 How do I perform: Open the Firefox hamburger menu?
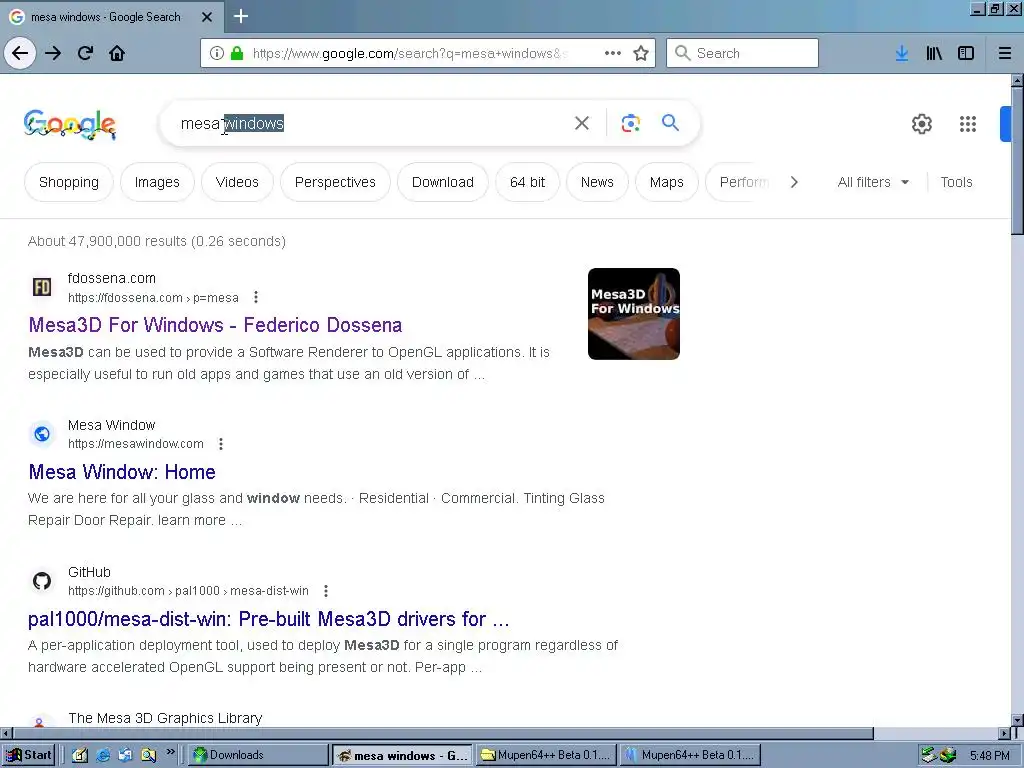1005,53
